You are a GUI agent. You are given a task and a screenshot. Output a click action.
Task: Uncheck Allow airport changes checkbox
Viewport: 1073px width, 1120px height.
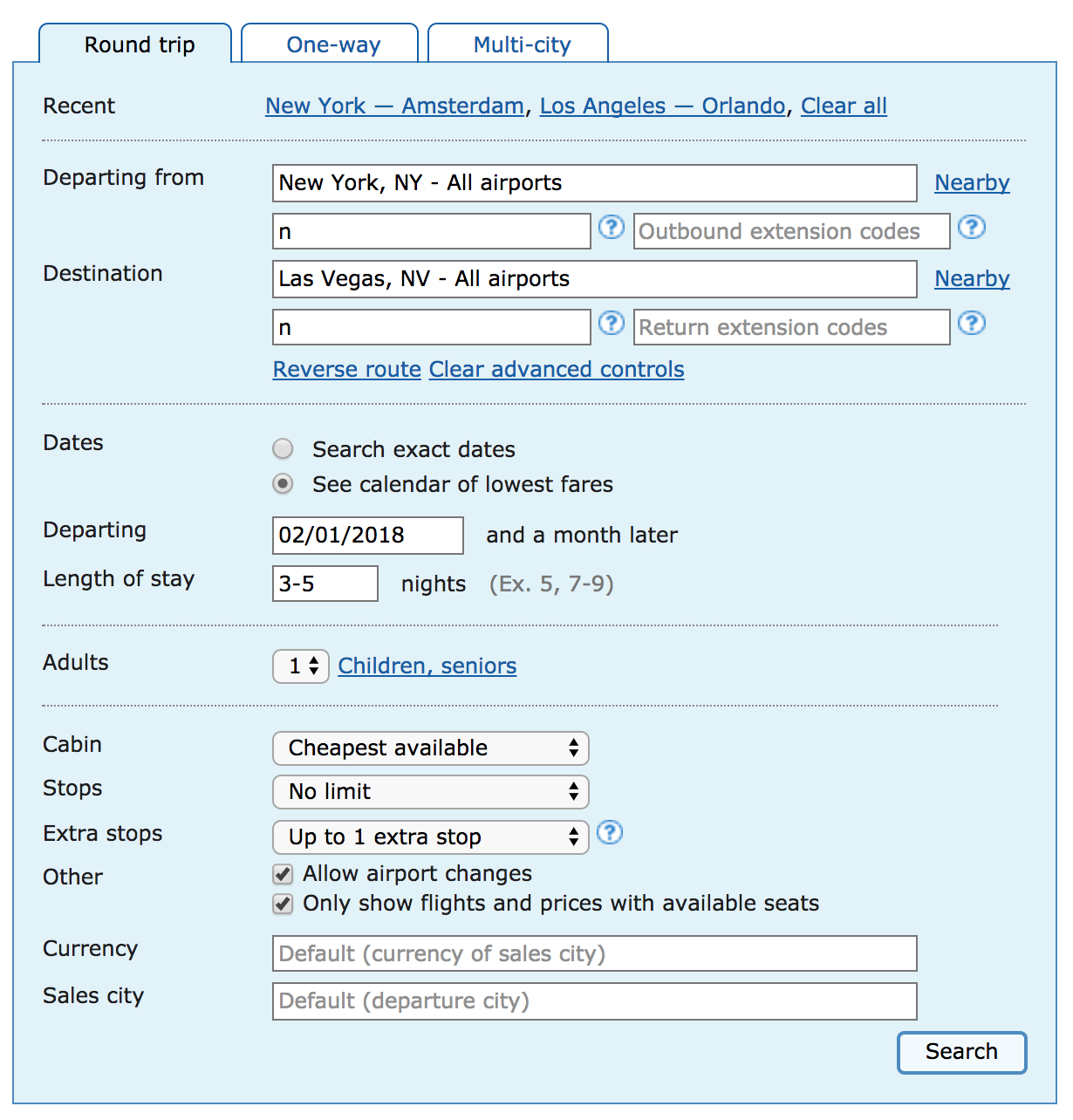coord(283,874)
